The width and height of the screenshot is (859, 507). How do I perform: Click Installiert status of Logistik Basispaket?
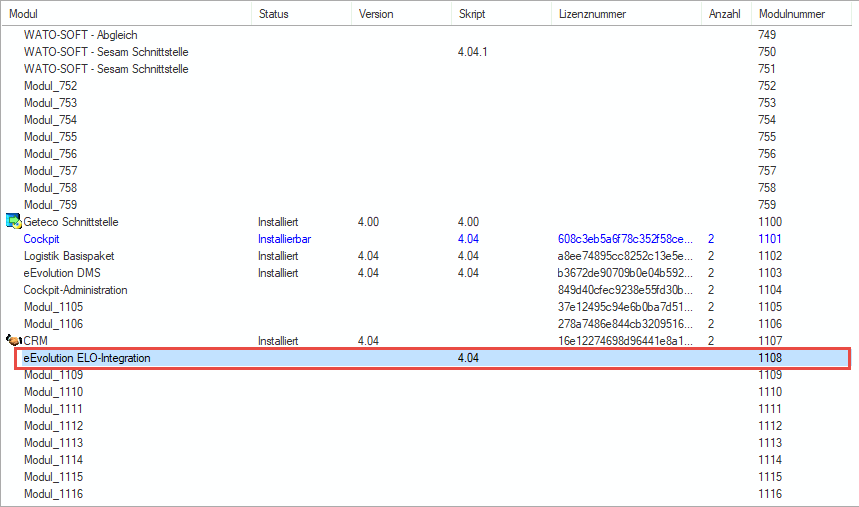pyautogui.click(x=278, y=255)
